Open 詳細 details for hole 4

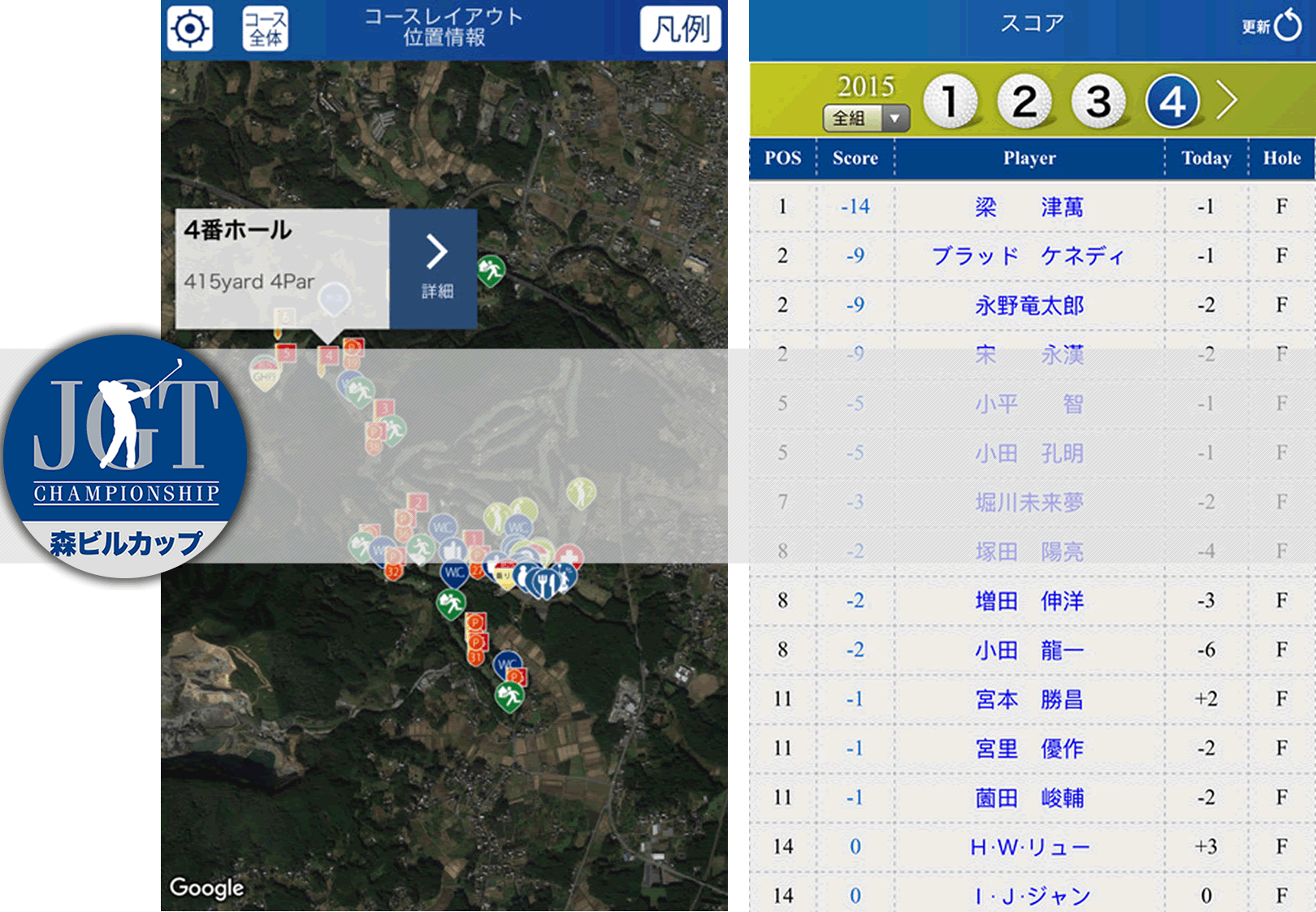pyautogui.click(x=435, y=269)
